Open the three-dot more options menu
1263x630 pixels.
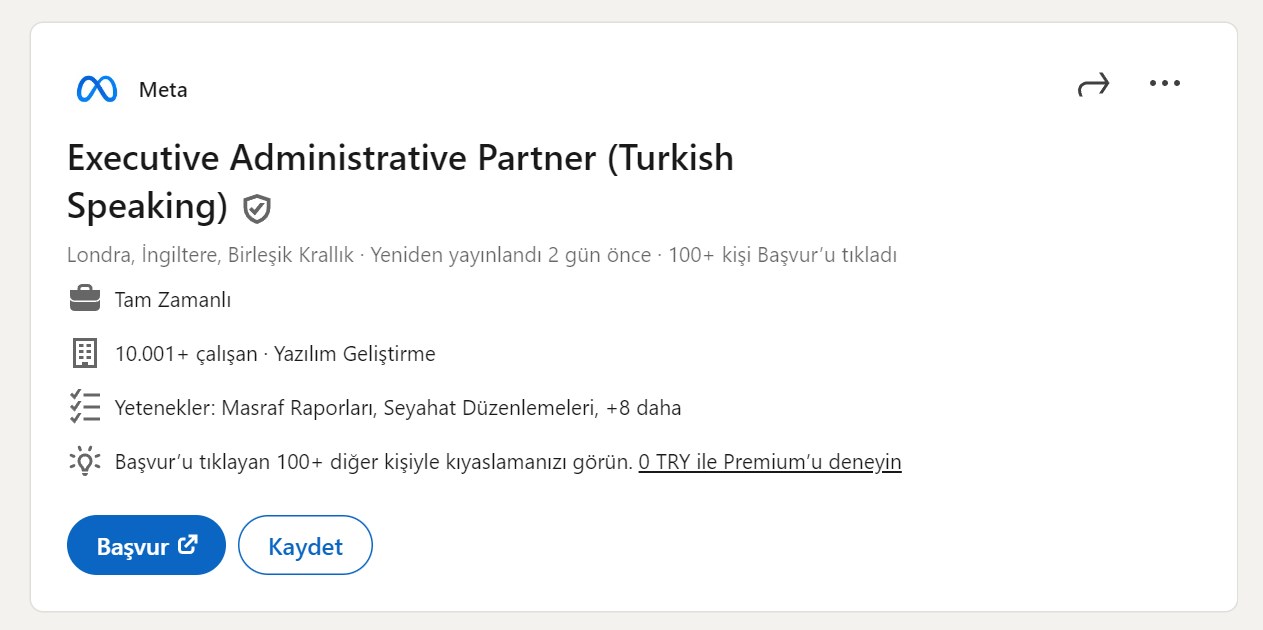pos(1165,84)
